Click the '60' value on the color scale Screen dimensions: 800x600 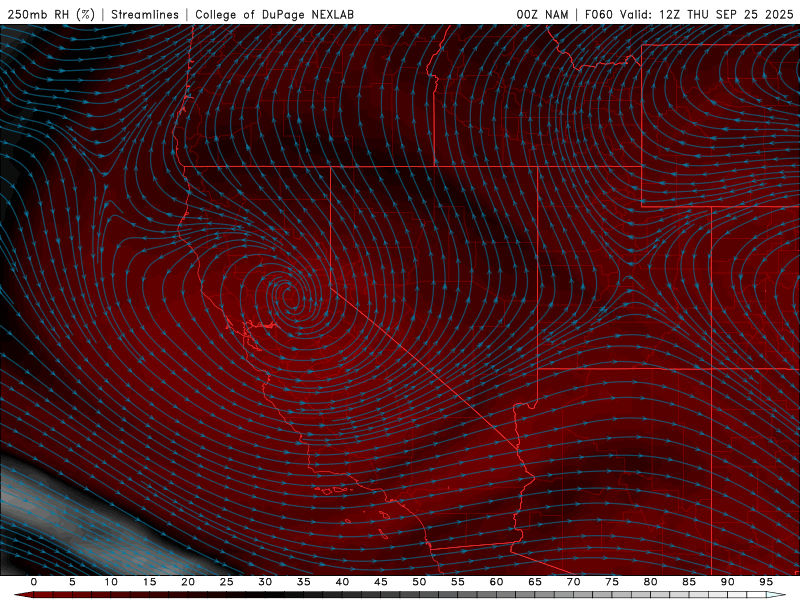(496, 582)
